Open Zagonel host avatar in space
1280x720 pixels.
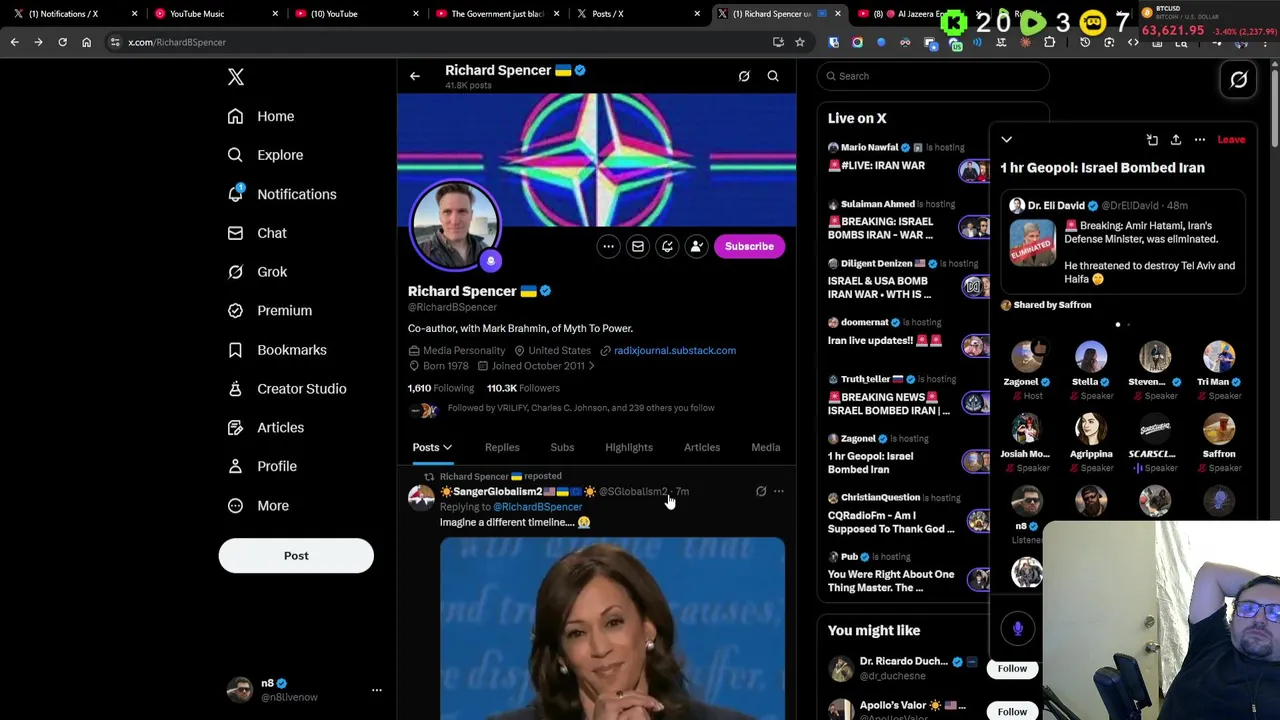tap(1026, 357)
